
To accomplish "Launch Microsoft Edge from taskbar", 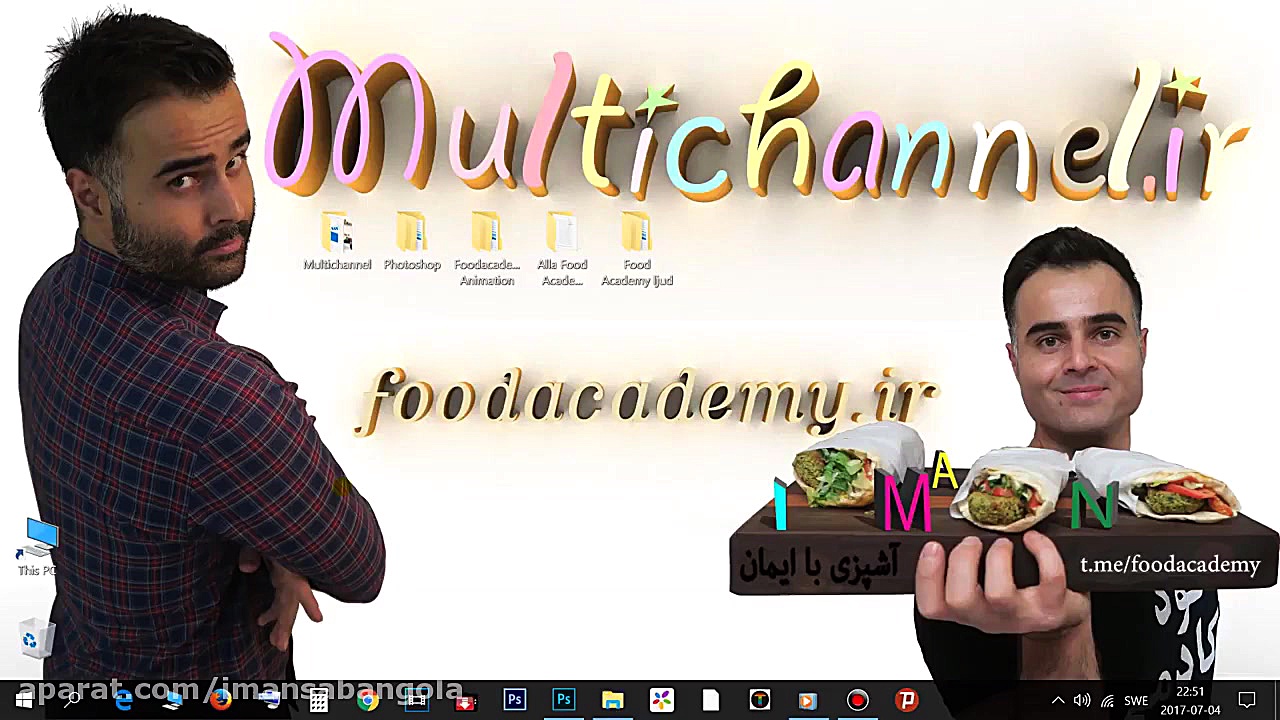I will (x=123, y=700).
